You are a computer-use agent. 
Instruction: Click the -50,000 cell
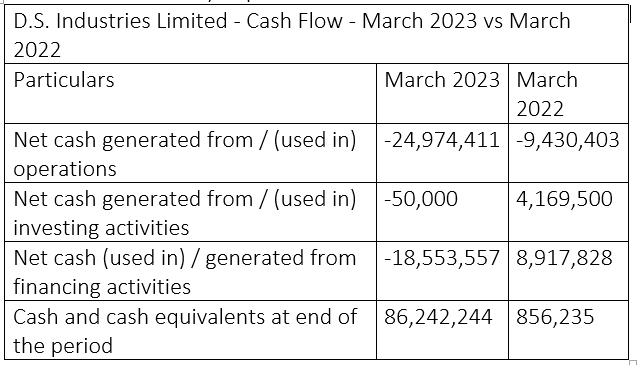click(x=442, y=212)
